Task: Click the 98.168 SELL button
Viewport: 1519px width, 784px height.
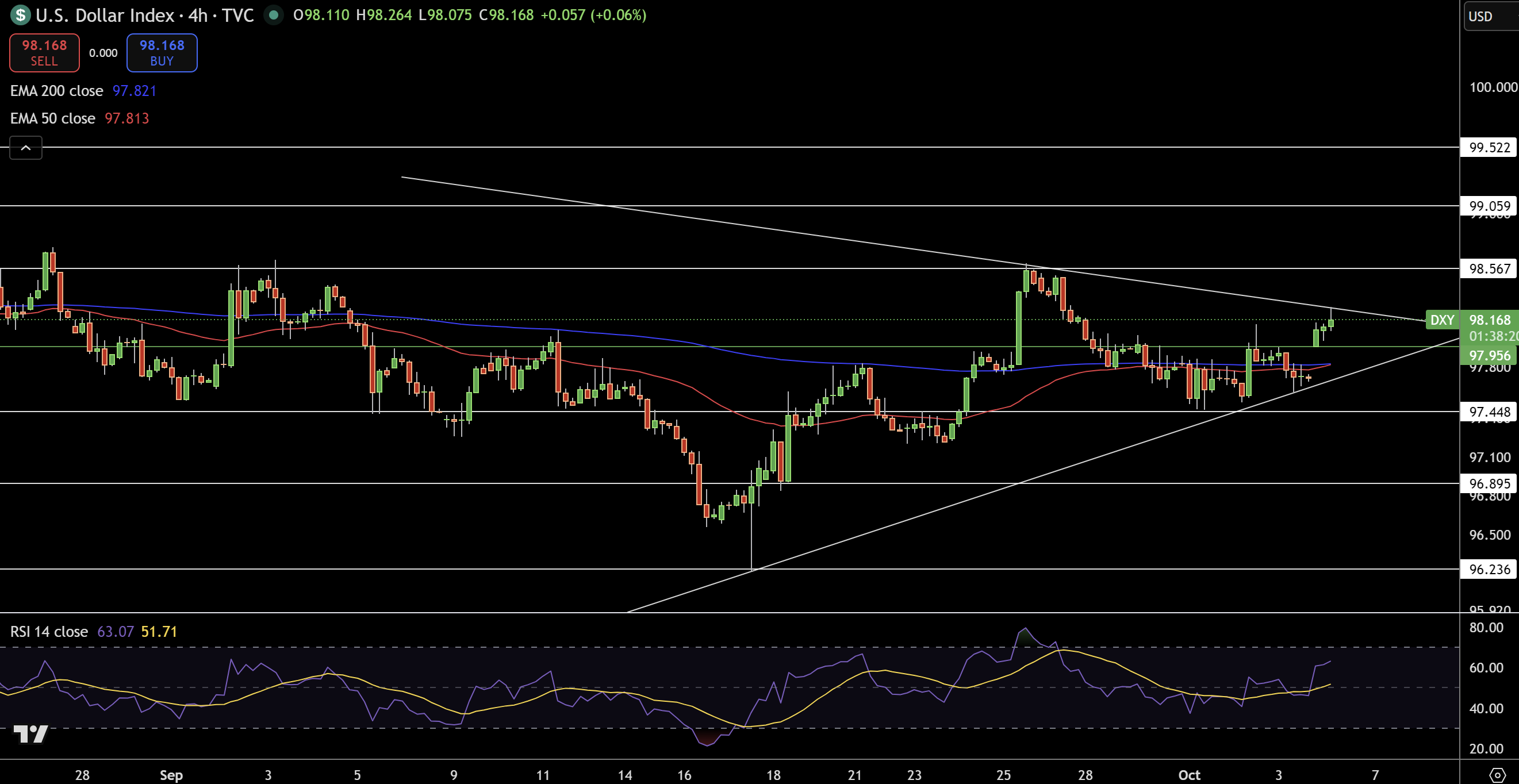Action: coord(44,53)
